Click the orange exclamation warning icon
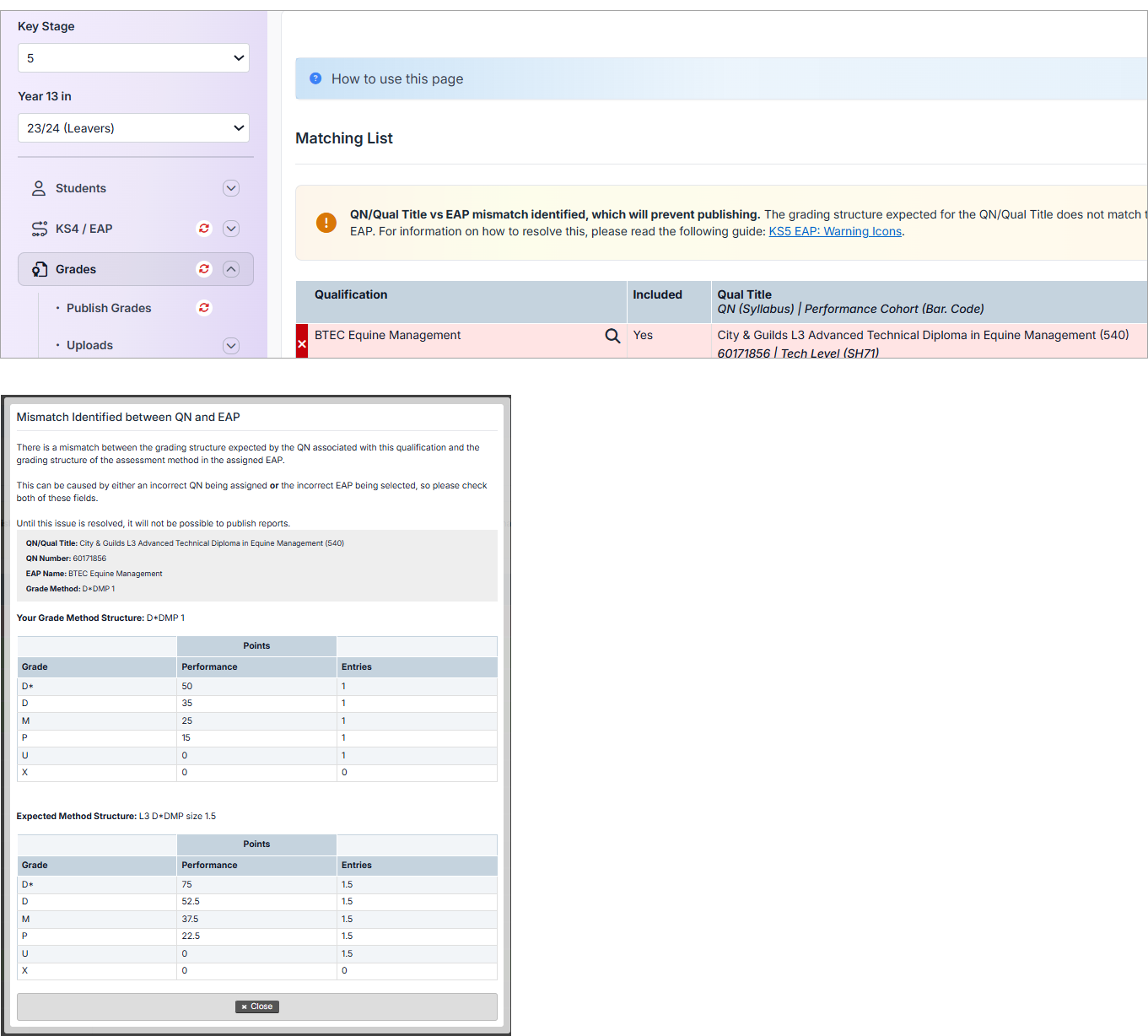 tap(326, 223)
